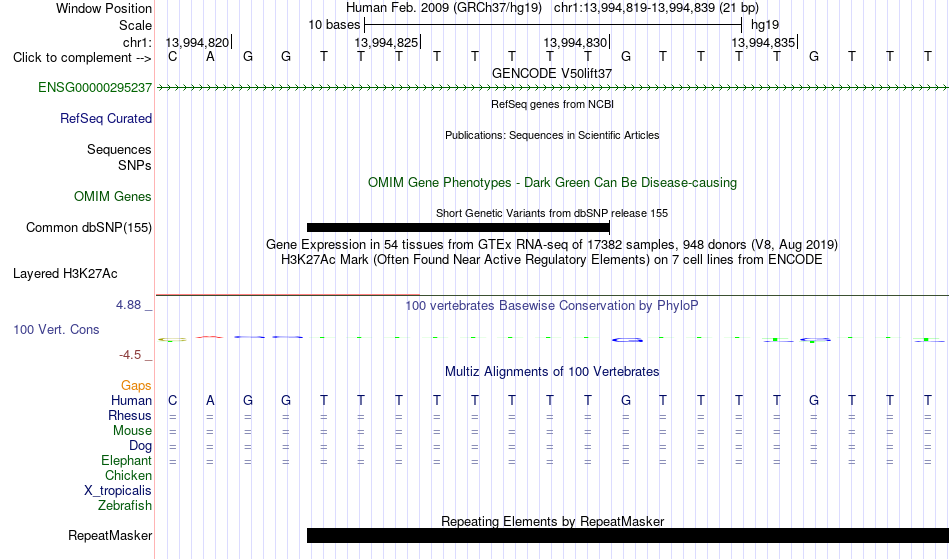The width and height of the screenshot is (950, 559).
Task: Click the 'Click to complement -->' label
Action: (x=82, y=58)
